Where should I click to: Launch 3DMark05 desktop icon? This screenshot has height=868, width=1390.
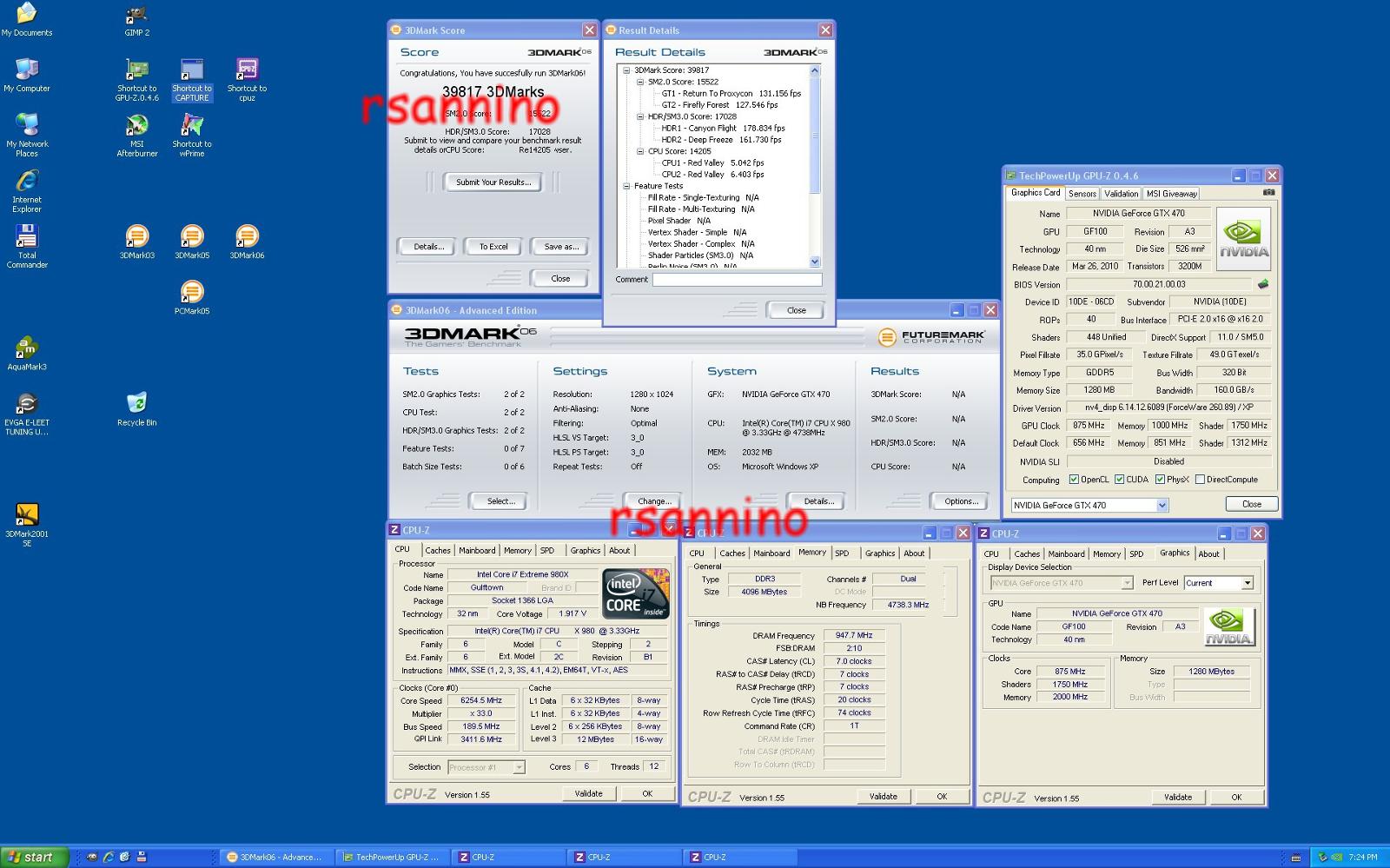(192, 242)
